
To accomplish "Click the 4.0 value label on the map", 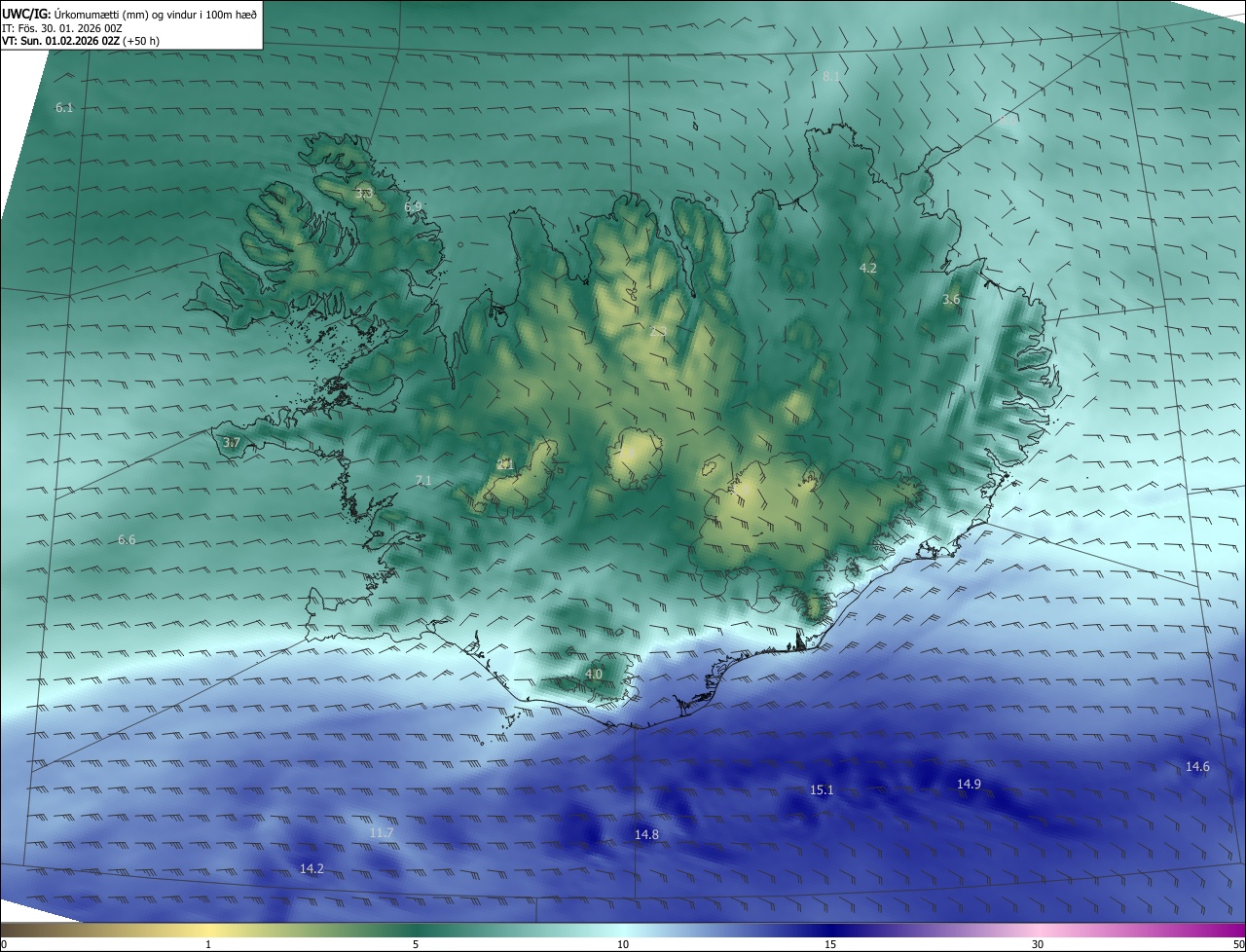I will pos(594,674).
